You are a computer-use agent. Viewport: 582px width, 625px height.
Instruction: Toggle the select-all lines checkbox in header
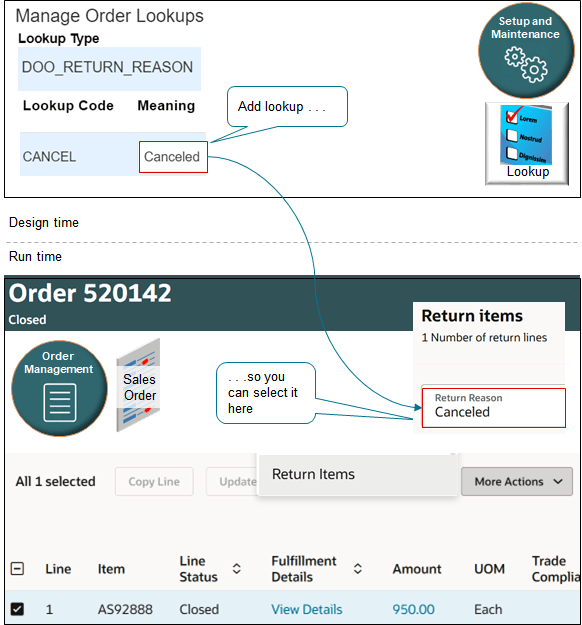pyautogui.click(x=17, y=568)
